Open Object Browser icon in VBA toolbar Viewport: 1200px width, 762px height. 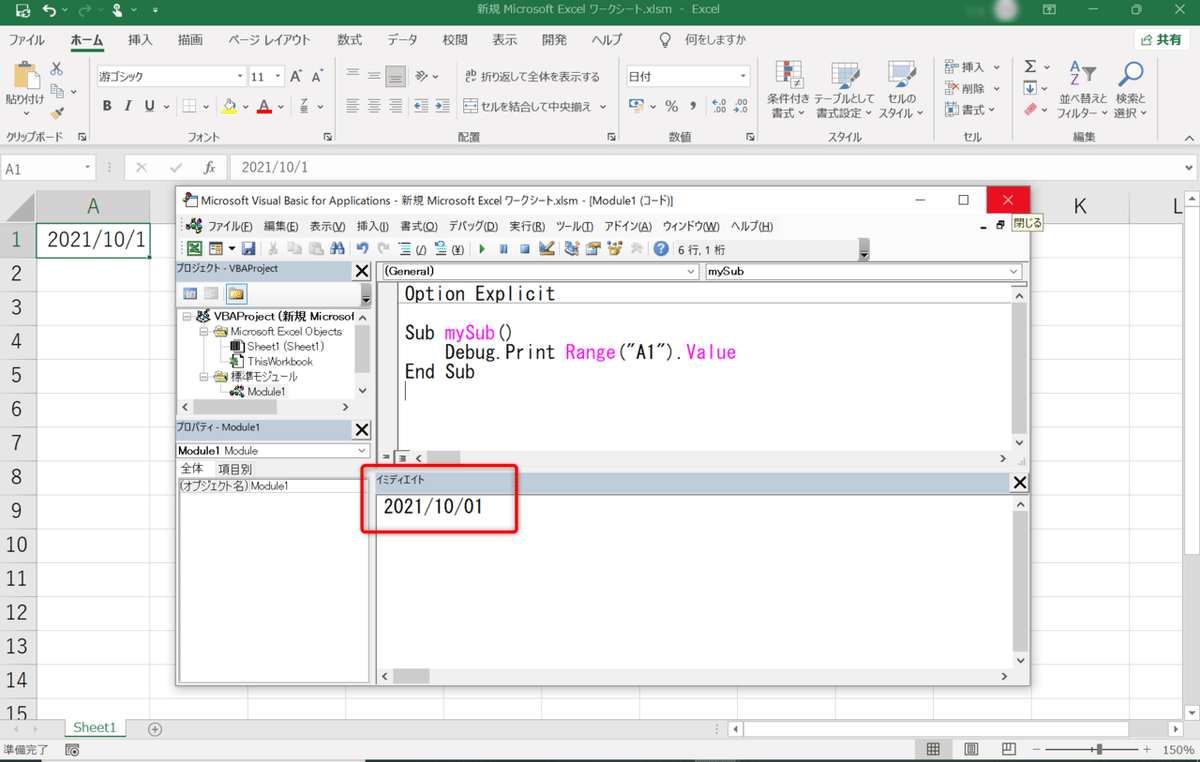pyautogui.click(x=613, y=249)
